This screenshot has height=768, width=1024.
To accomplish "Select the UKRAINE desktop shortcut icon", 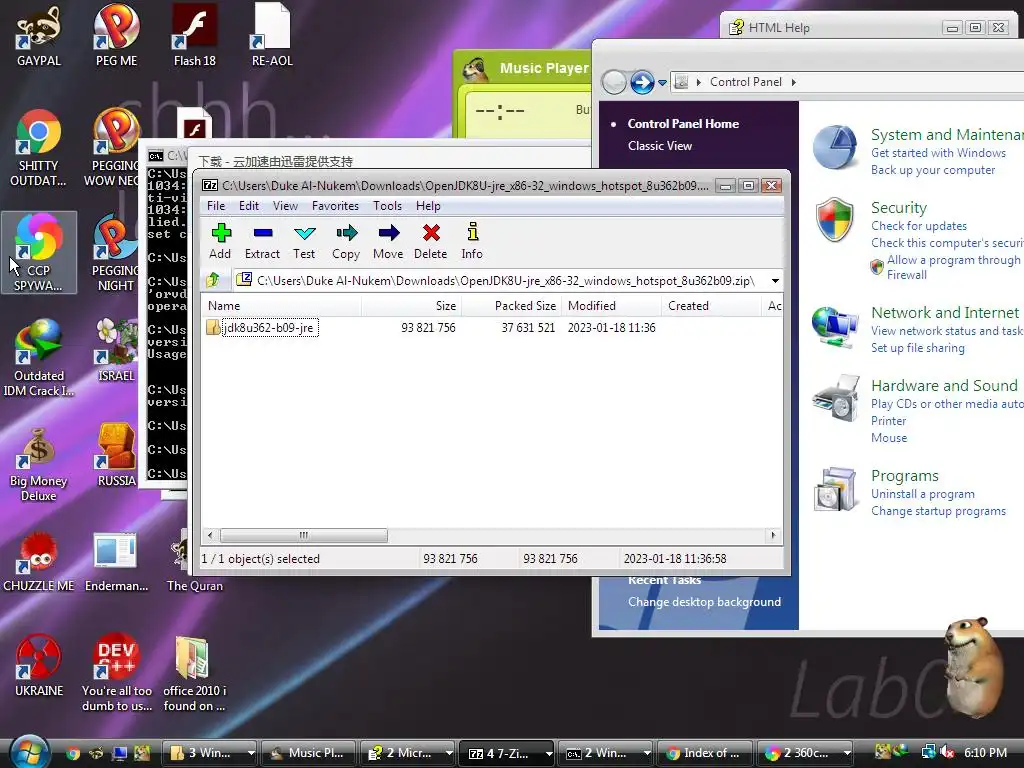I will coord(39,666).
